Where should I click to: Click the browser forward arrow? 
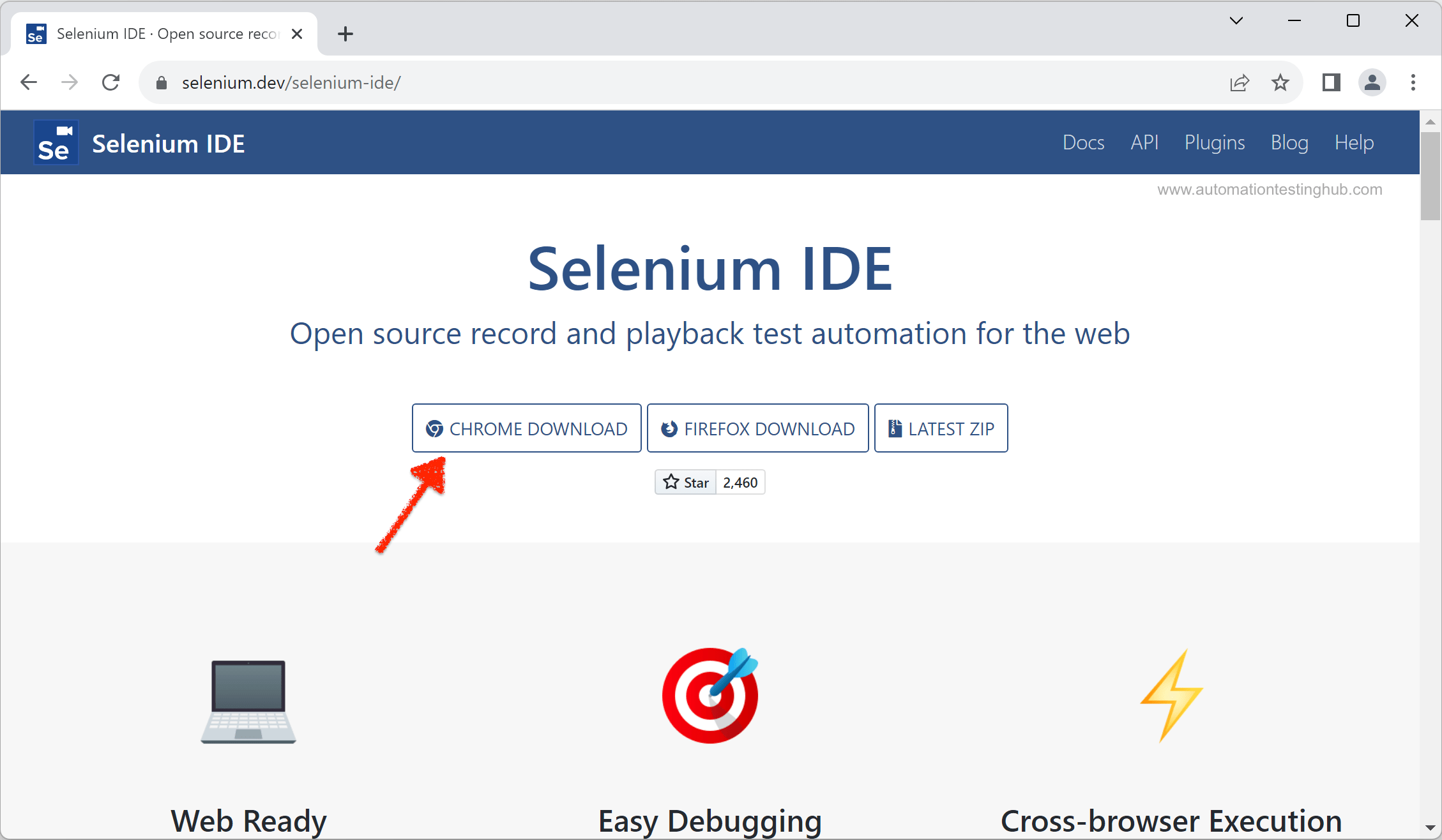click(69, 82)
